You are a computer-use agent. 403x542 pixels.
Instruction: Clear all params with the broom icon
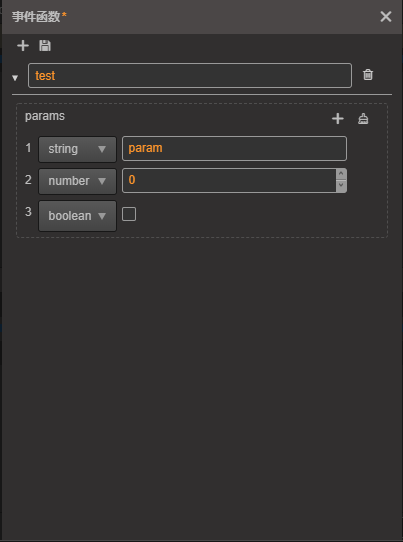(363, 119)
